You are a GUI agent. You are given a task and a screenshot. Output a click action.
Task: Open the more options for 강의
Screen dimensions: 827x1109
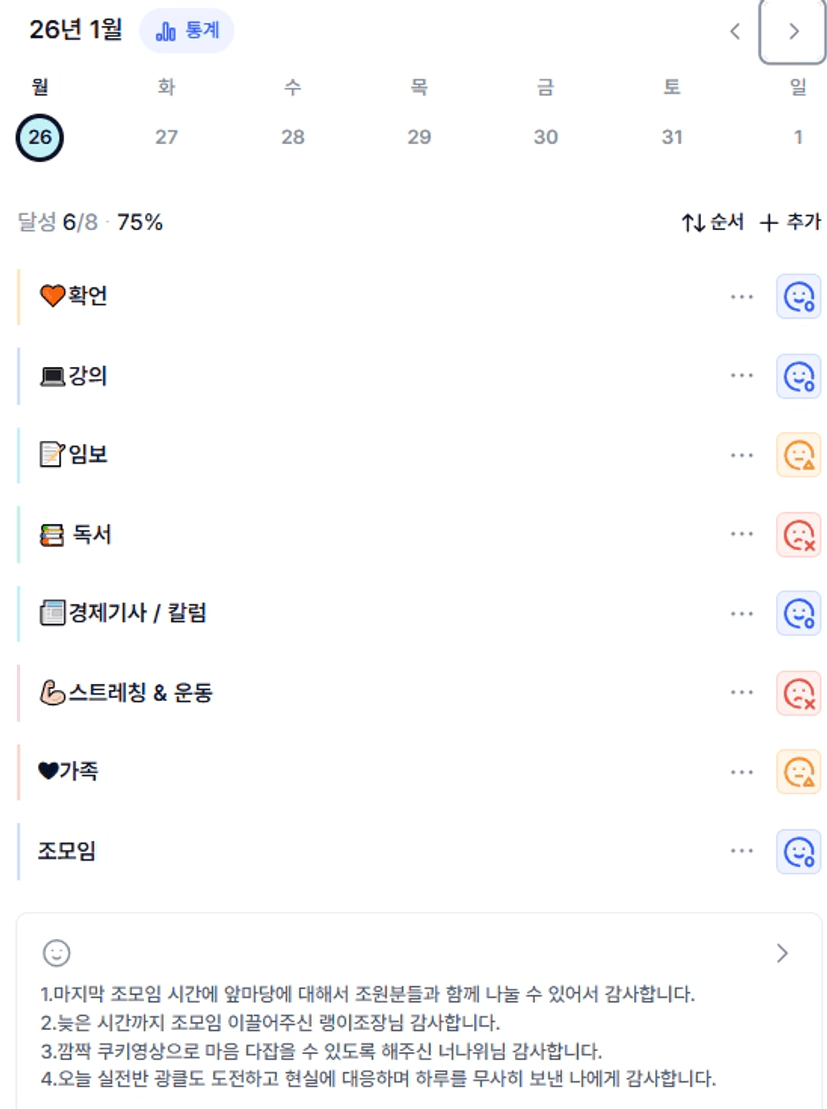click(x=741, y=376)
